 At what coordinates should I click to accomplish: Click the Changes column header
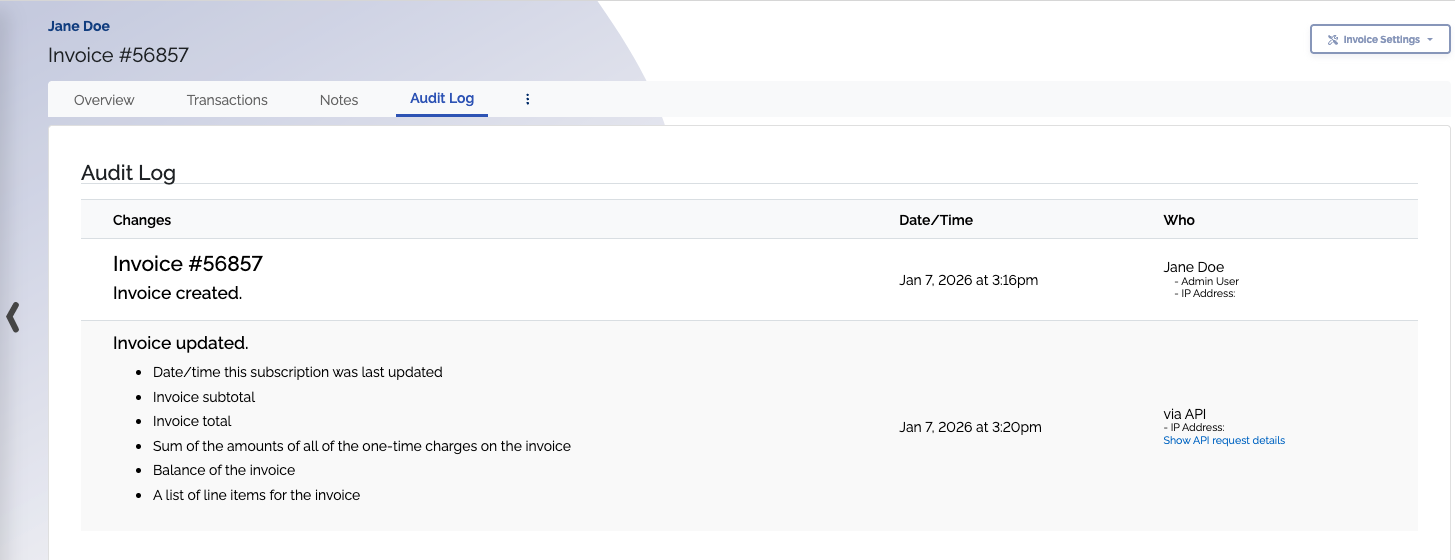coord(142,220)
